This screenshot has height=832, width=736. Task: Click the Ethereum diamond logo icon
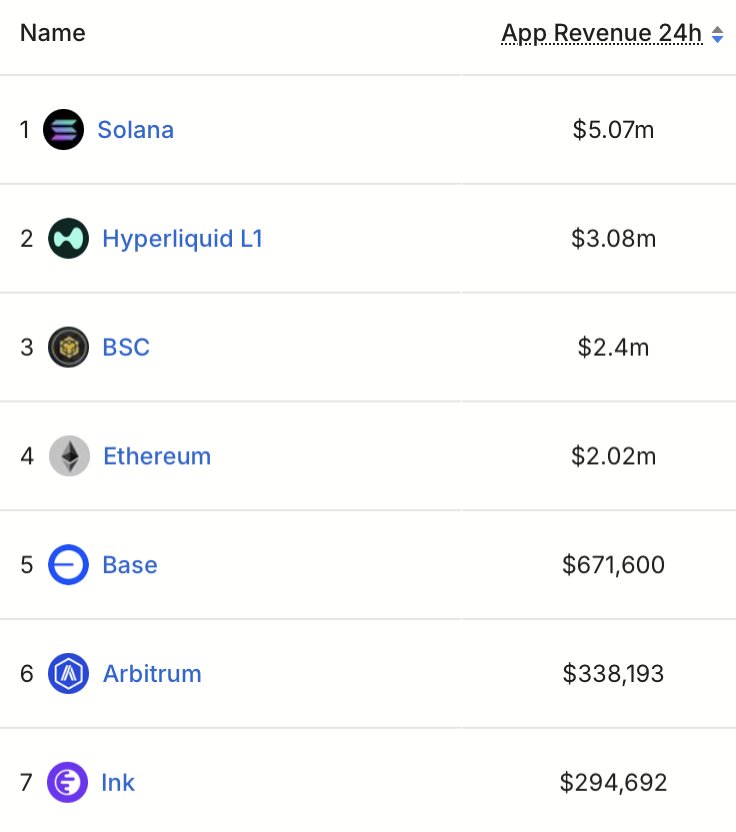[69, 457]
